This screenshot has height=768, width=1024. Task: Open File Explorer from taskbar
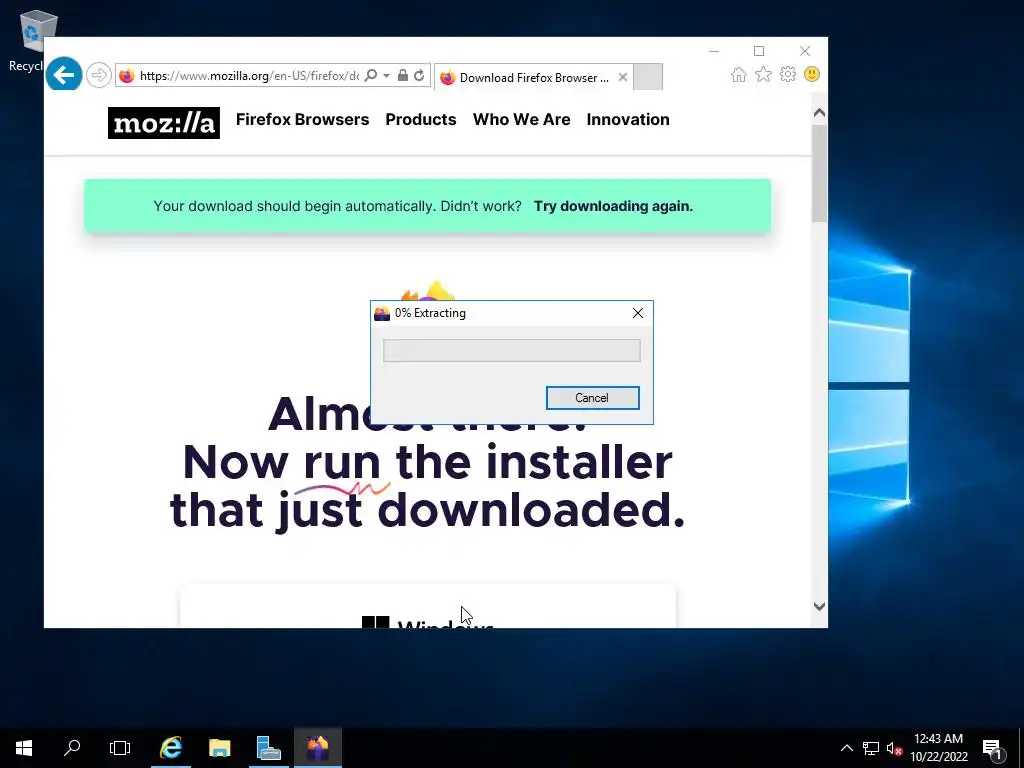click(219, 748)
